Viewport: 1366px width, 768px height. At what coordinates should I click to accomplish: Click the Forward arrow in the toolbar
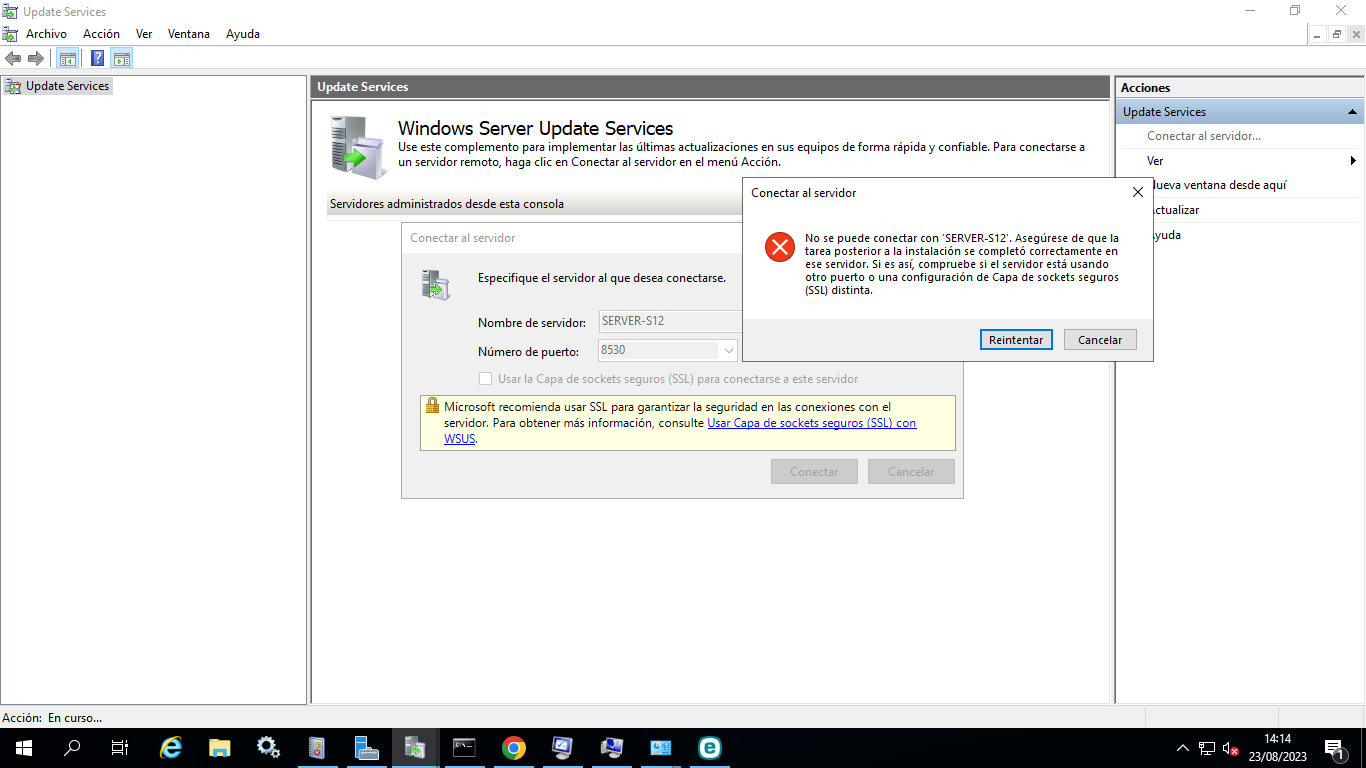point(36,58)
